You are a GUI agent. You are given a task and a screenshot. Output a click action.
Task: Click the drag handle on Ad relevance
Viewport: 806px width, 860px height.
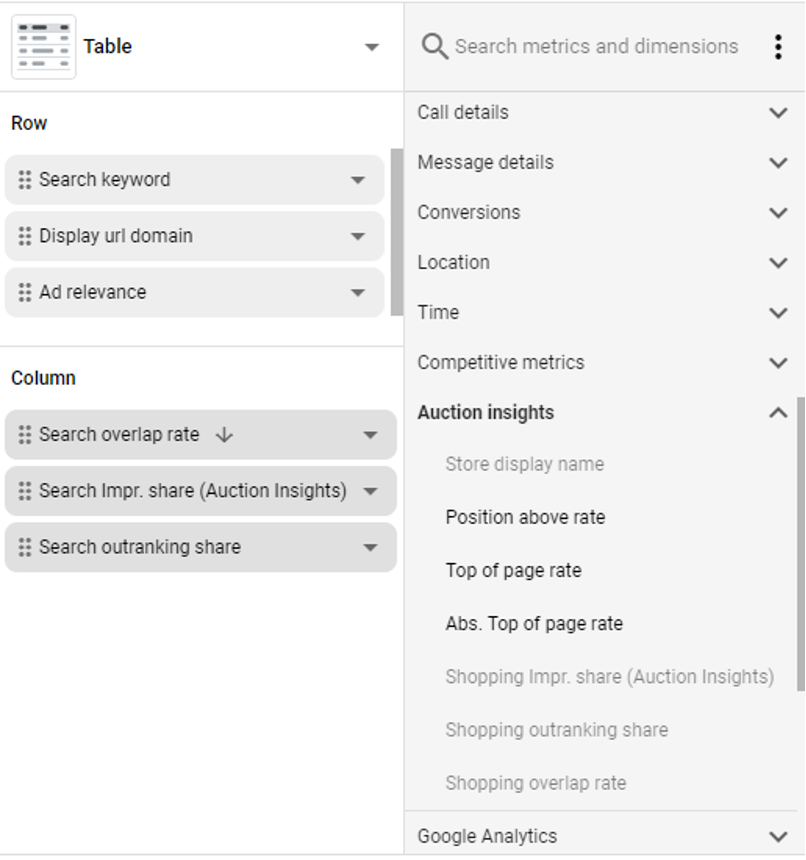(27, 292)
